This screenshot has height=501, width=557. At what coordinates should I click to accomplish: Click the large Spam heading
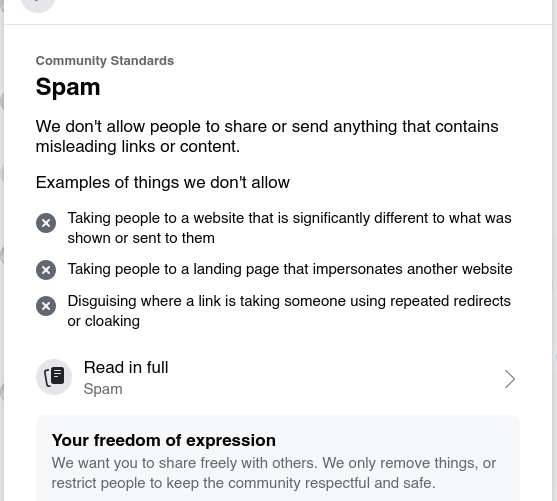(68, 87)
